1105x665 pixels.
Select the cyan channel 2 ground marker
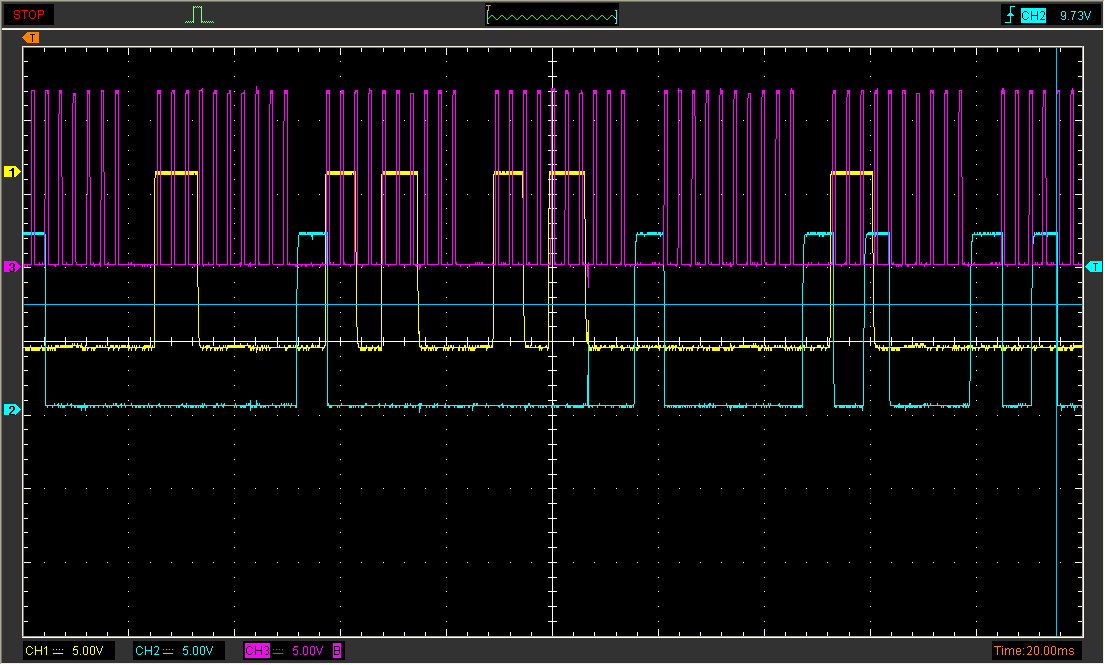click(12, 409)
